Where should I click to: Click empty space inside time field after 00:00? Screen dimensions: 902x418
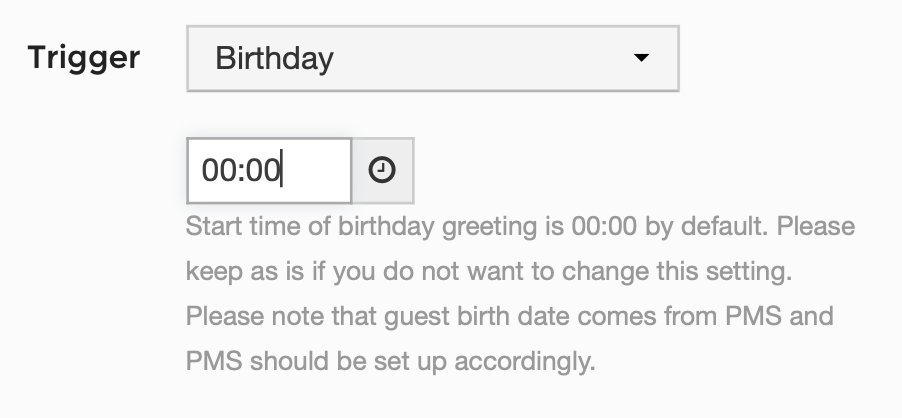(316, 171)
